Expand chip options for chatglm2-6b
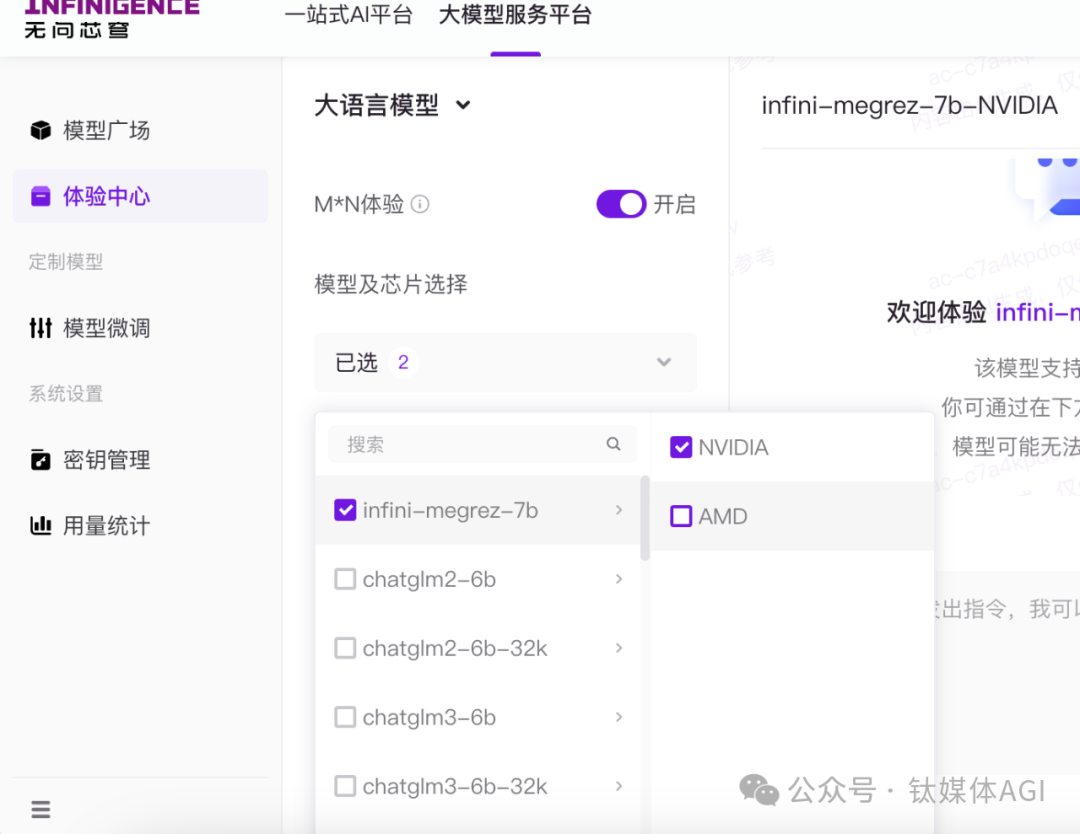This screenshot has height=834, width=1080. click(619, 579)
